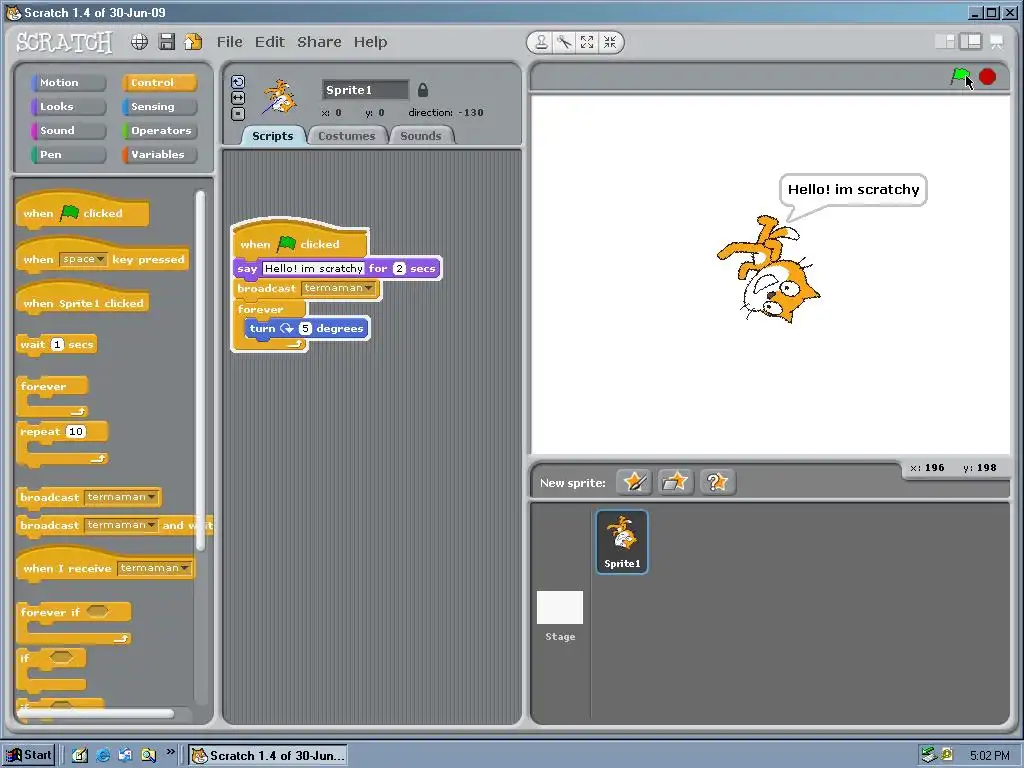The image size is (1024, 768).
Task: Select the Motion block category
Action: tap(68, 82)
